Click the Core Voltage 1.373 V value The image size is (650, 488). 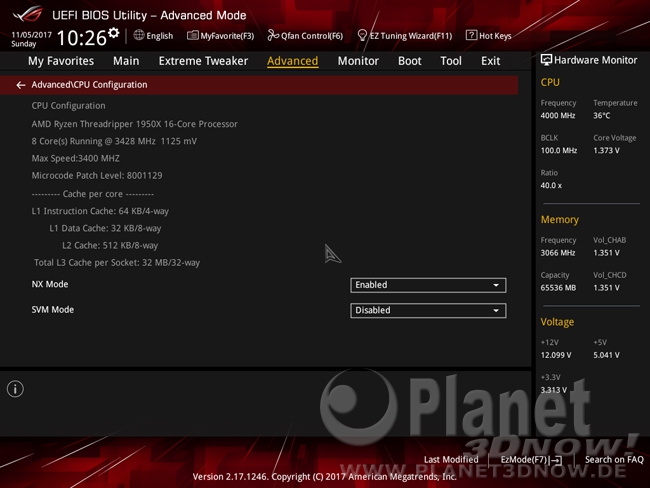point(606,151)
